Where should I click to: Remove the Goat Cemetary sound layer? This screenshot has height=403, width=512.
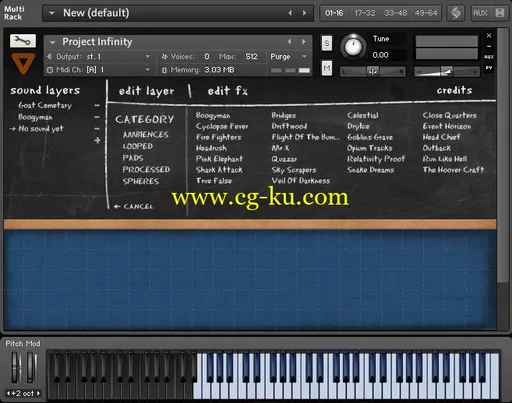pos(97,105)
